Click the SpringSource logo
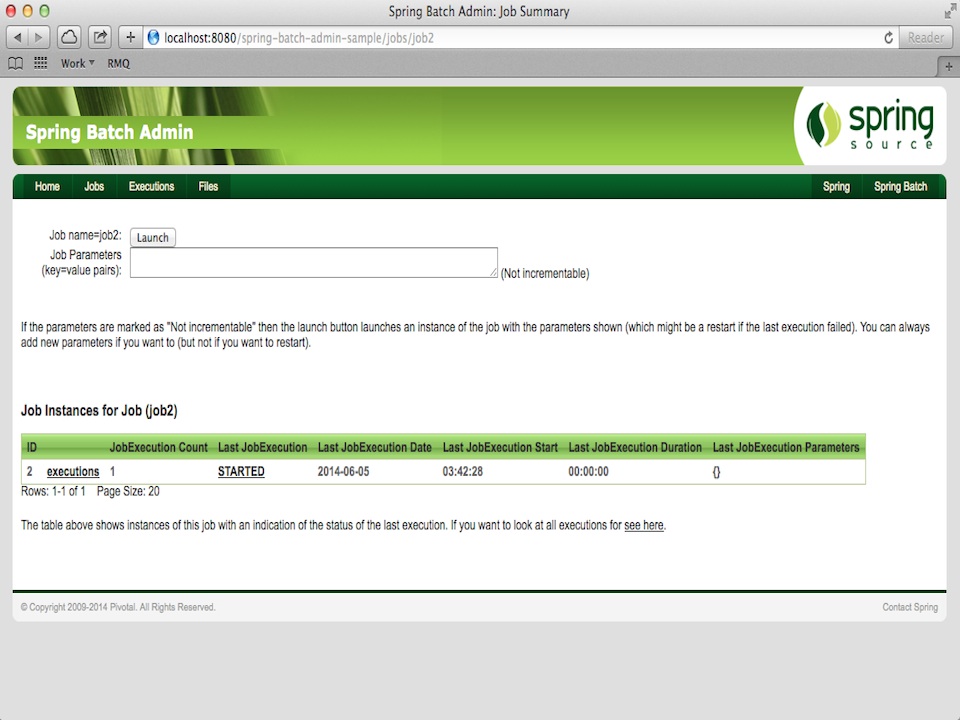The width and height of the screenshot is (960, 720). (x=870, y=125)
